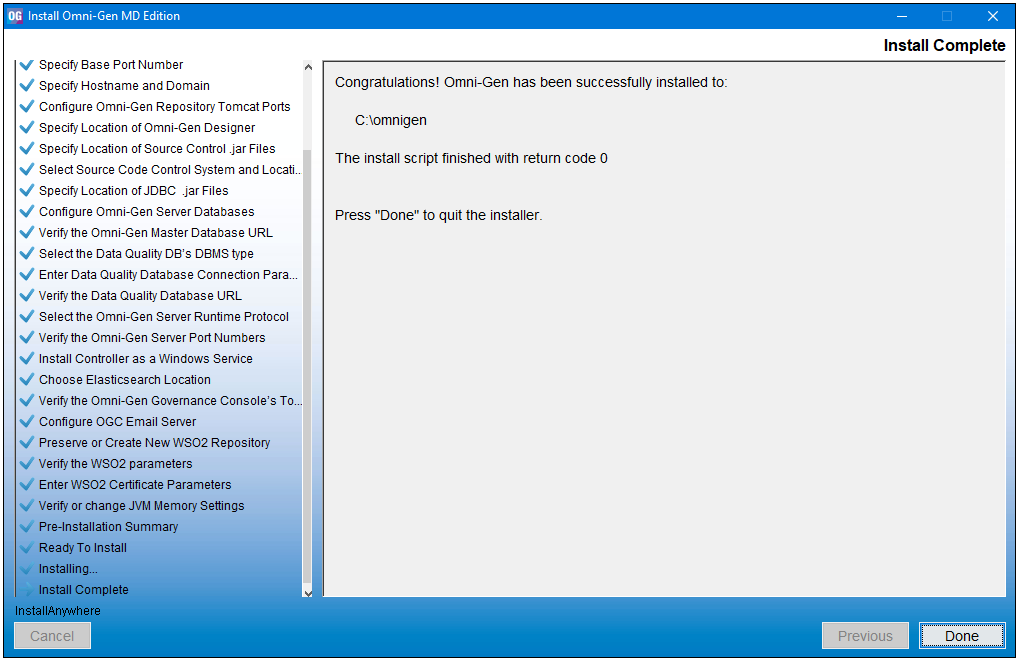Click the checkmark beside Install Controller as a Windows Service

26,358
